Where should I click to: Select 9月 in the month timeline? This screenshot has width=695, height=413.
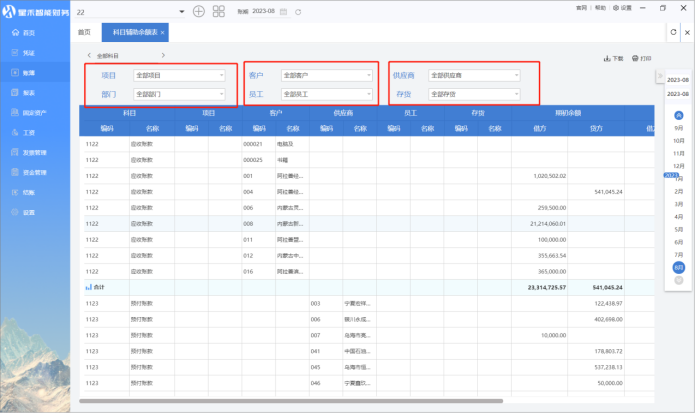679,128
